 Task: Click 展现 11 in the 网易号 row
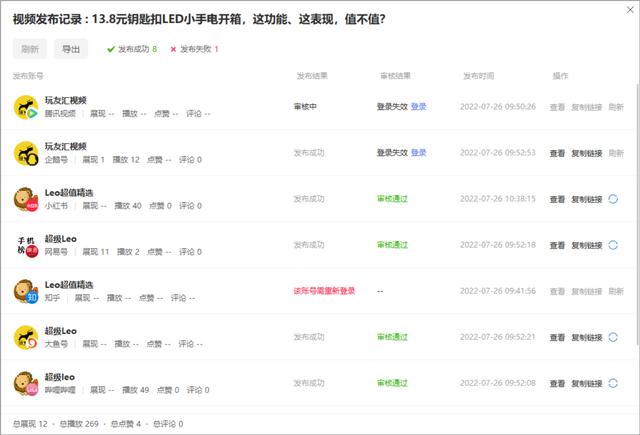coord(96,252)
